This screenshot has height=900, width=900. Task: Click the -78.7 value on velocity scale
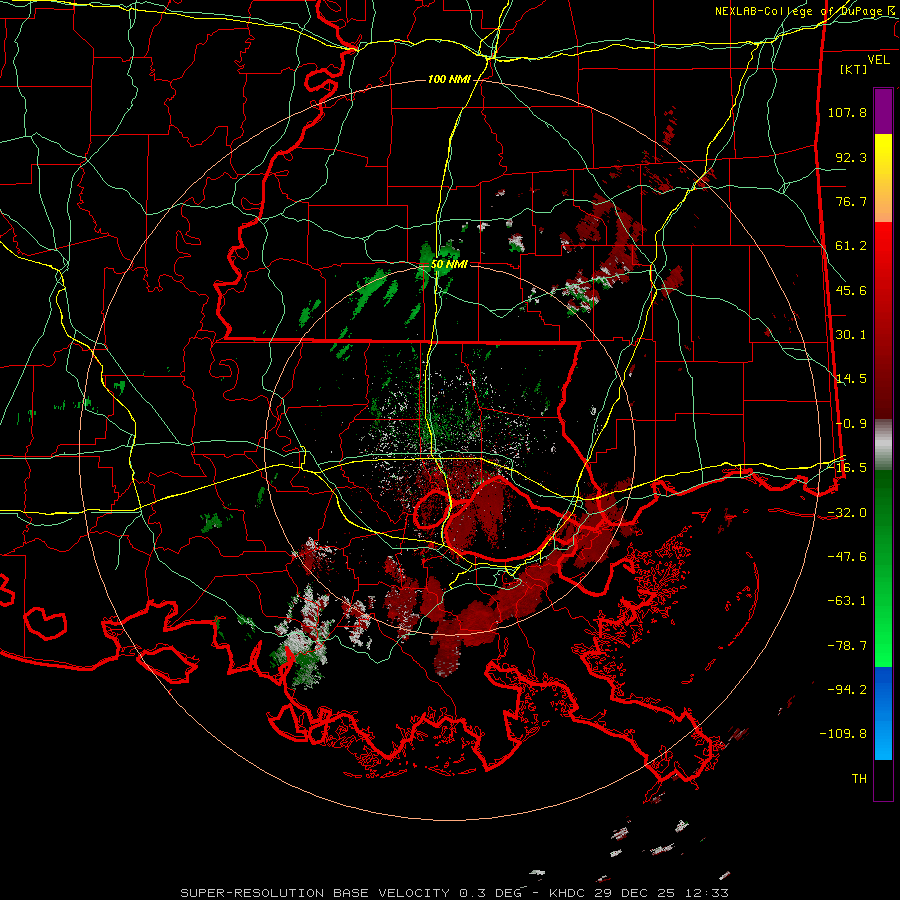[847, 646]
